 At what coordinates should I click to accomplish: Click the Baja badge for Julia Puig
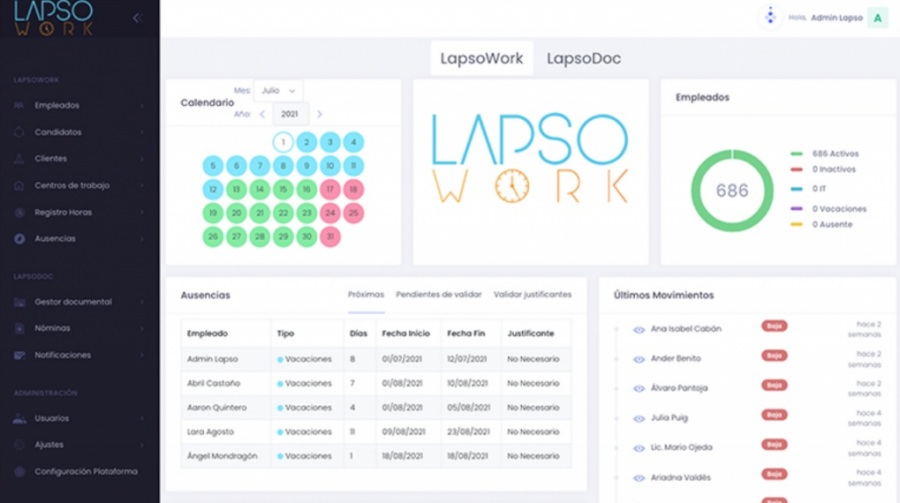coord(774,415)
